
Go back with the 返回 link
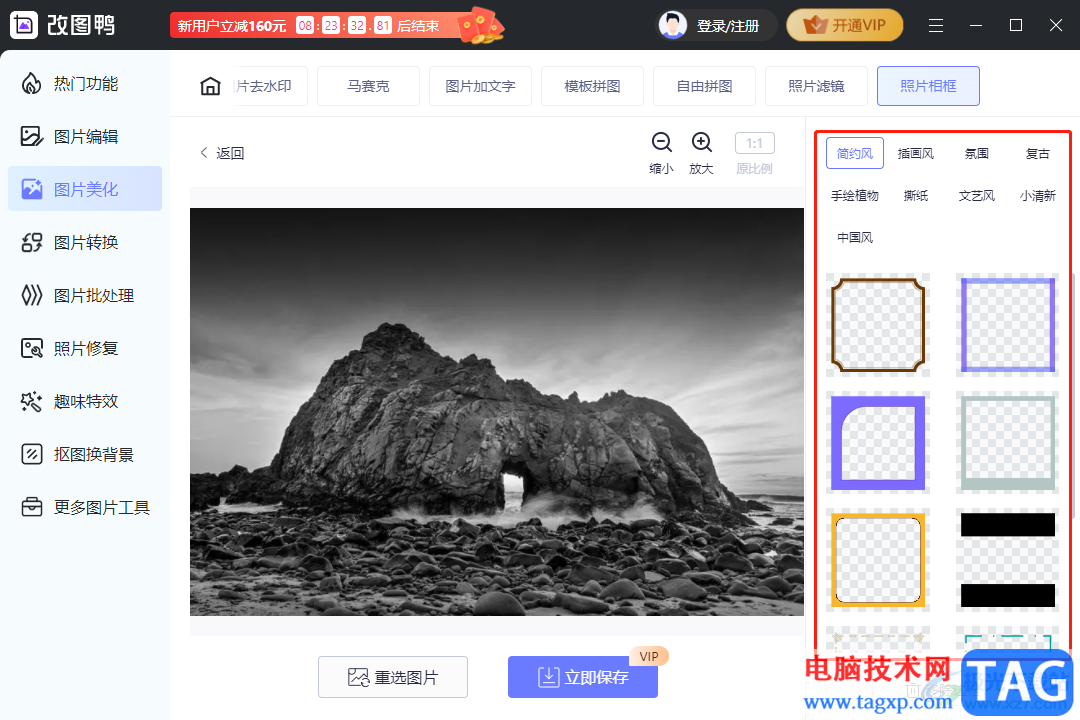[222, 153]
